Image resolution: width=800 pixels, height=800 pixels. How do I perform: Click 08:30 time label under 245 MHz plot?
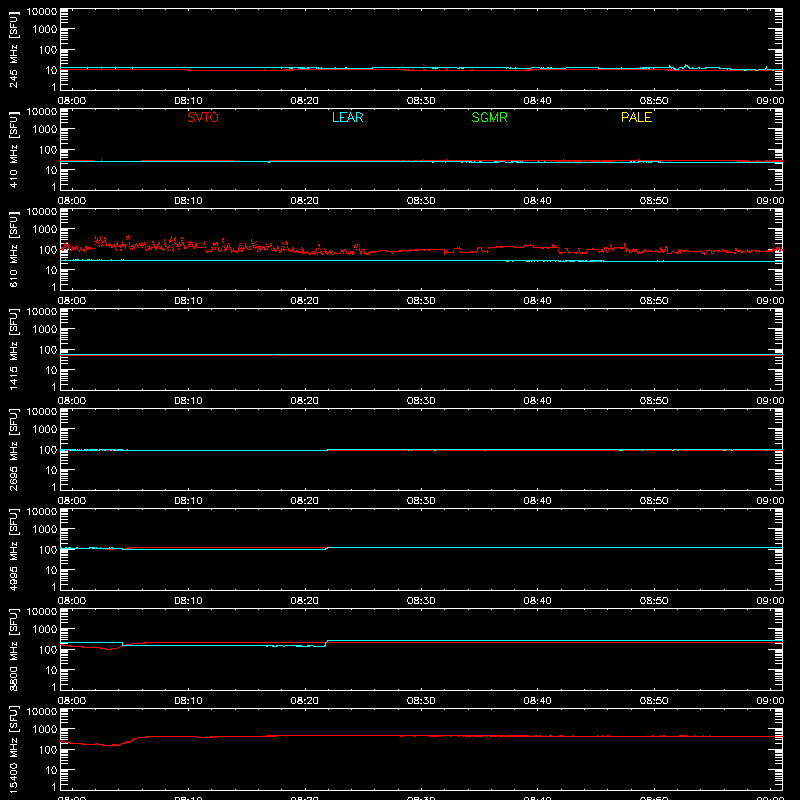(x=421, y=101)
